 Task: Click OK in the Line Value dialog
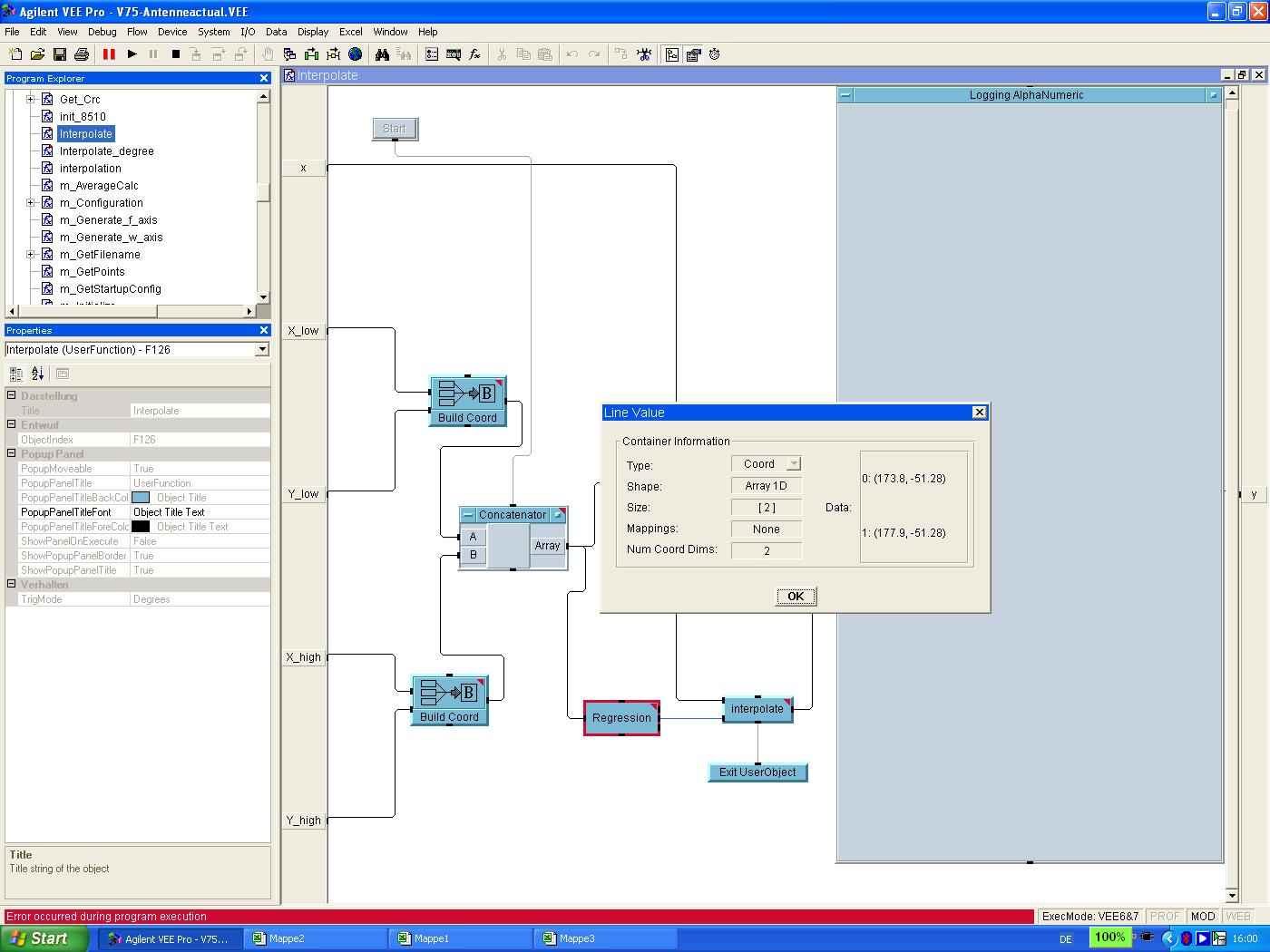point(796,597)
